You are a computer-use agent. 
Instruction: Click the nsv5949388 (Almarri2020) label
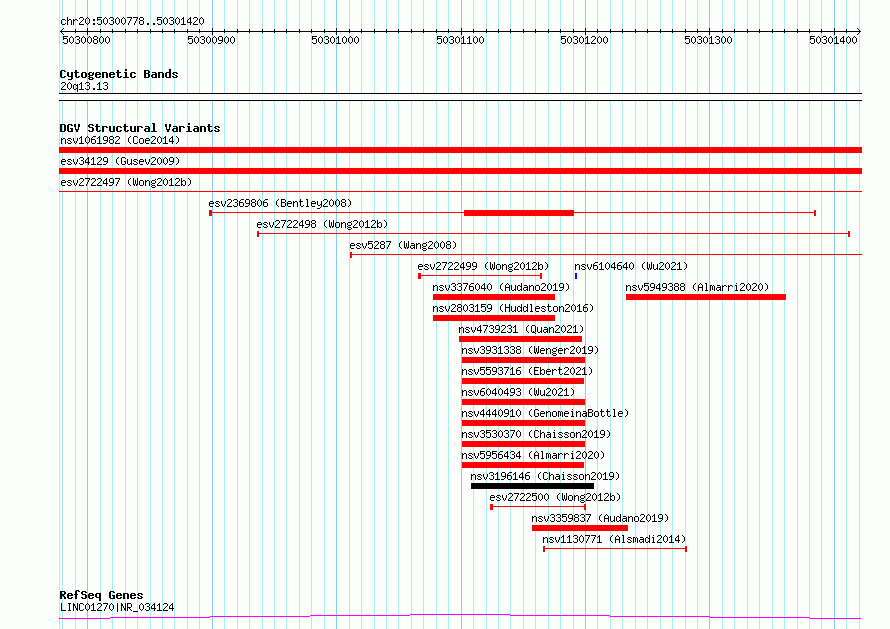coord(697,287)
